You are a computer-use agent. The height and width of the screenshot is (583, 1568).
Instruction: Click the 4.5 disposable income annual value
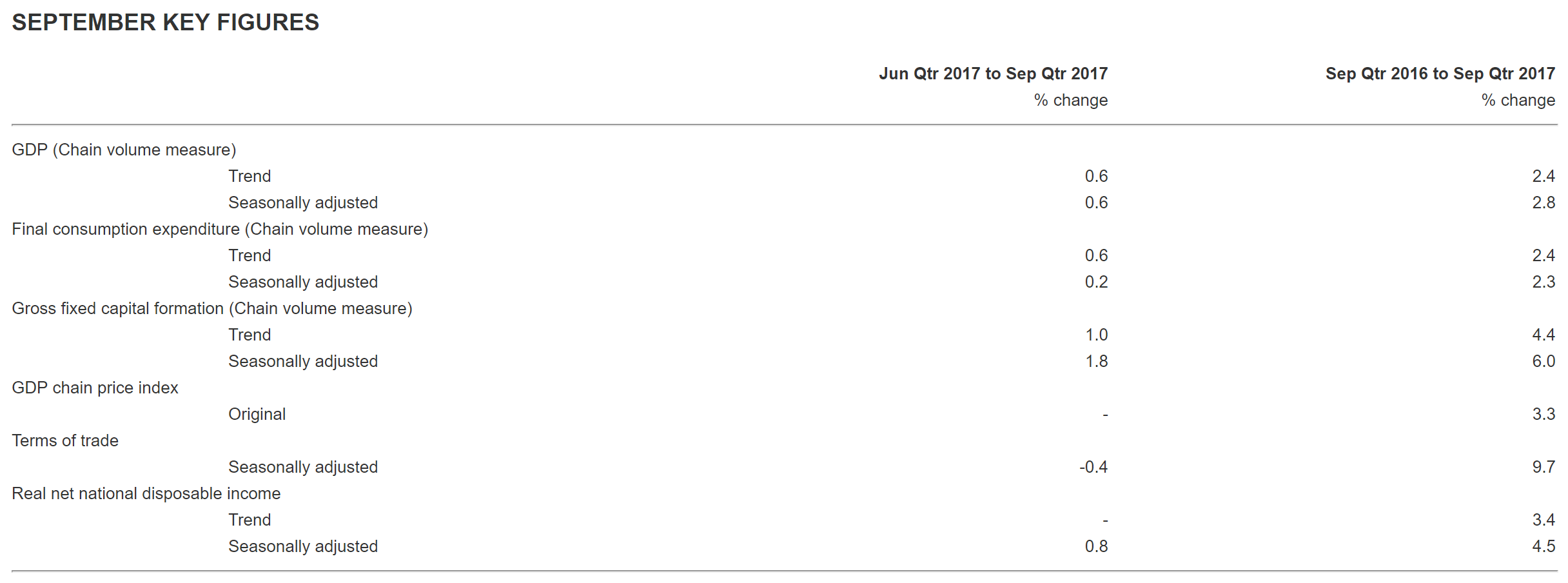[x=1543, y=546]
